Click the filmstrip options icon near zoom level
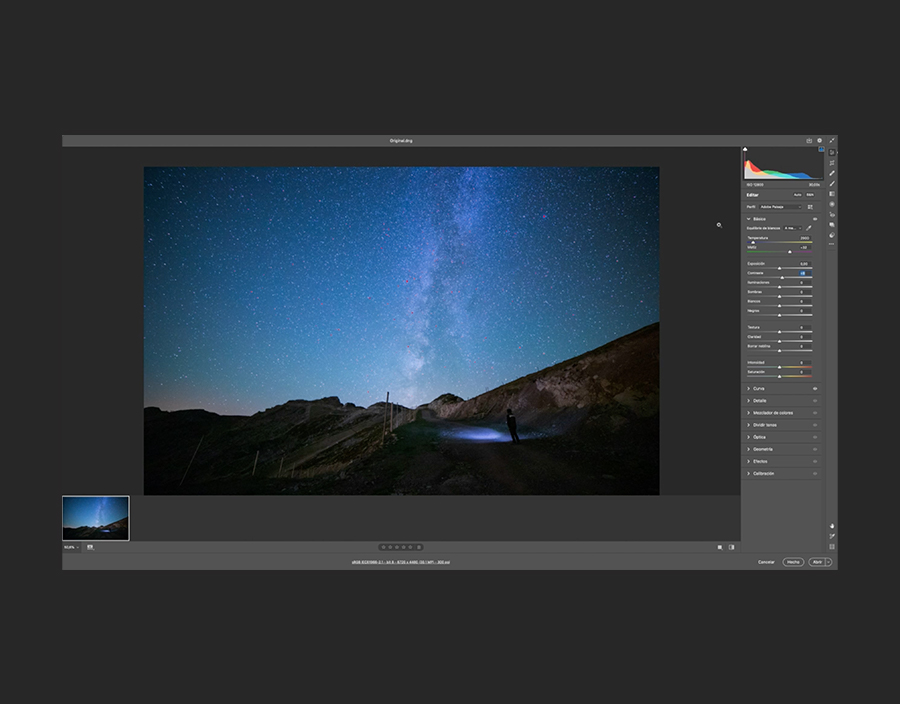Viewport: 900px width, 704px height. tap(90, 547)
